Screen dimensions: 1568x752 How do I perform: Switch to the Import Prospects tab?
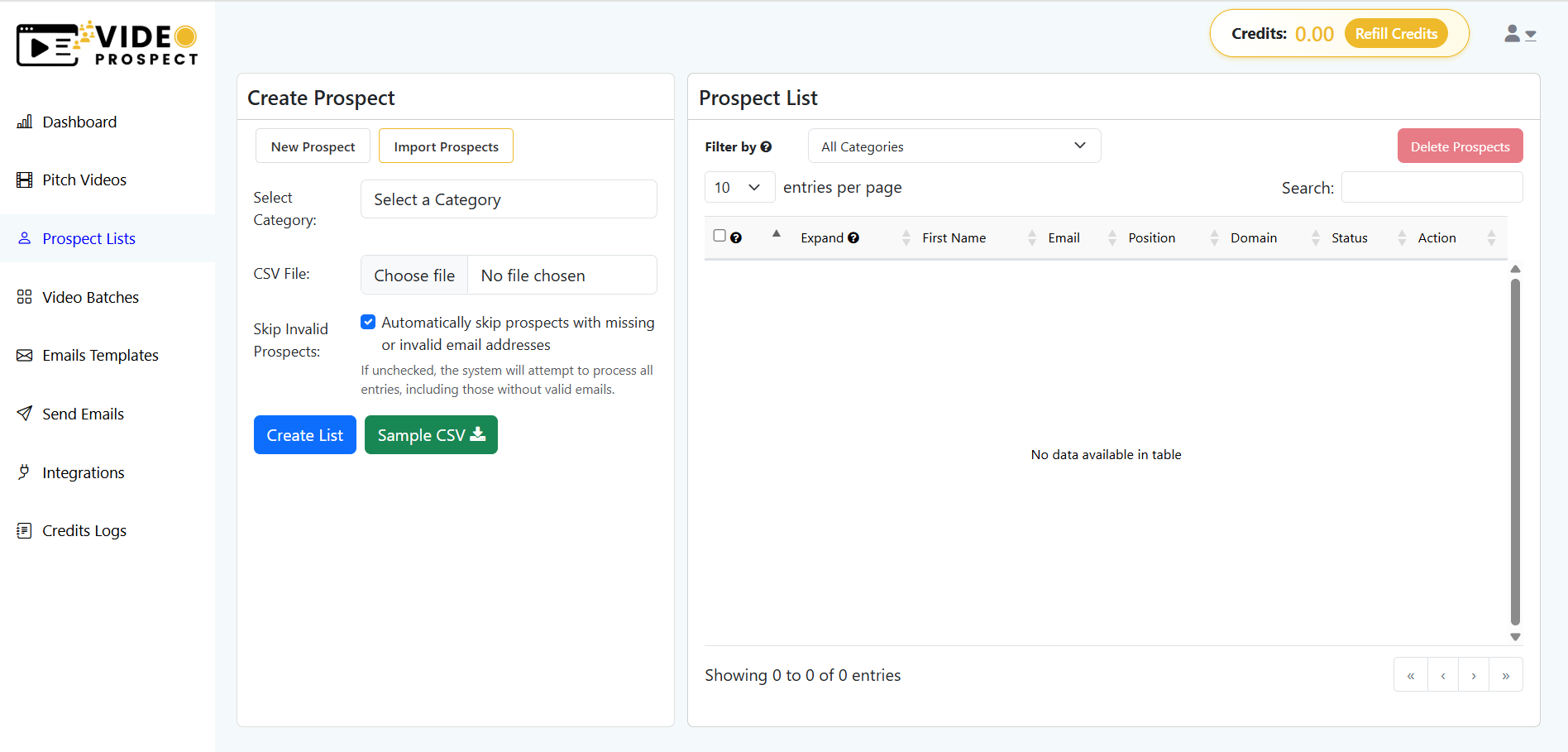click(446, 146)
